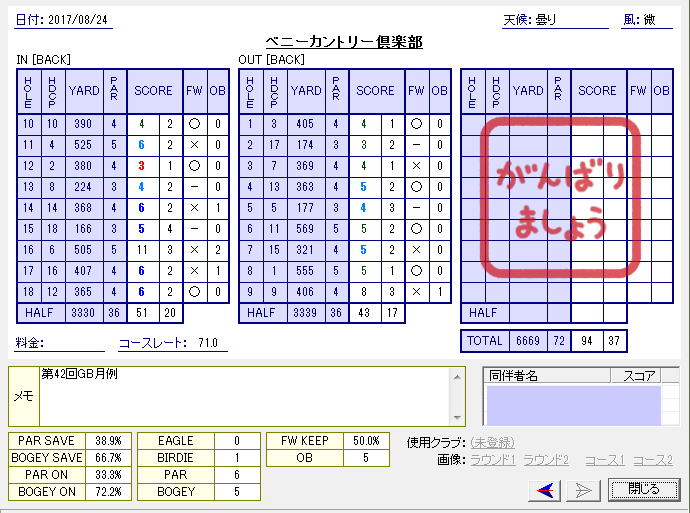The height and width of the screenshot is (513, 690).
Task: Open the ラウンド1 image link
Action: (492, 460)
